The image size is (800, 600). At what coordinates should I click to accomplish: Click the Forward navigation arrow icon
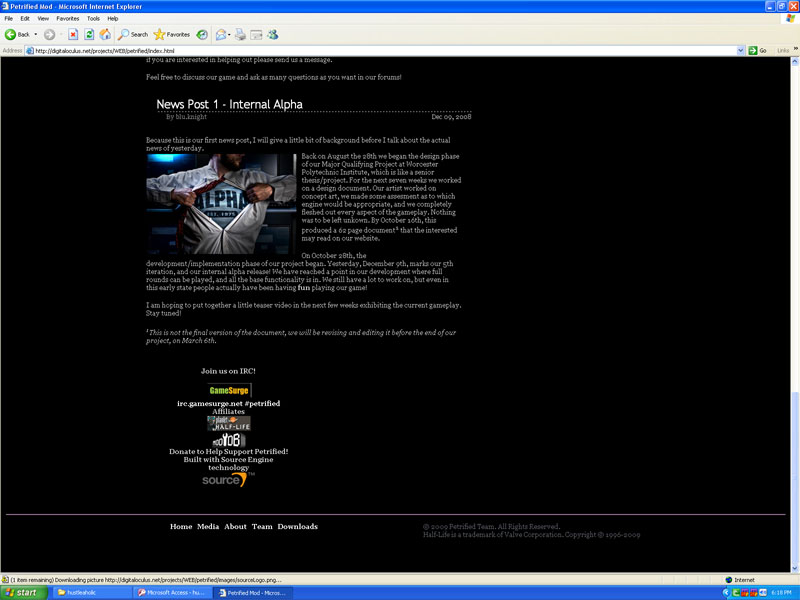(49, 34)
